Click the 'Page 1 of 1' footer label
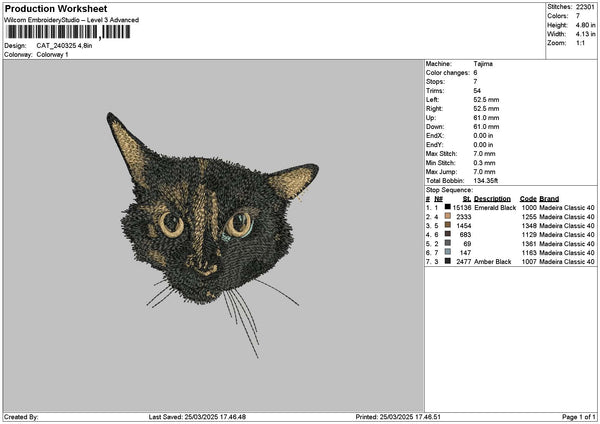The width and height of the screenshot is (600, 424). tap(579, 417)
